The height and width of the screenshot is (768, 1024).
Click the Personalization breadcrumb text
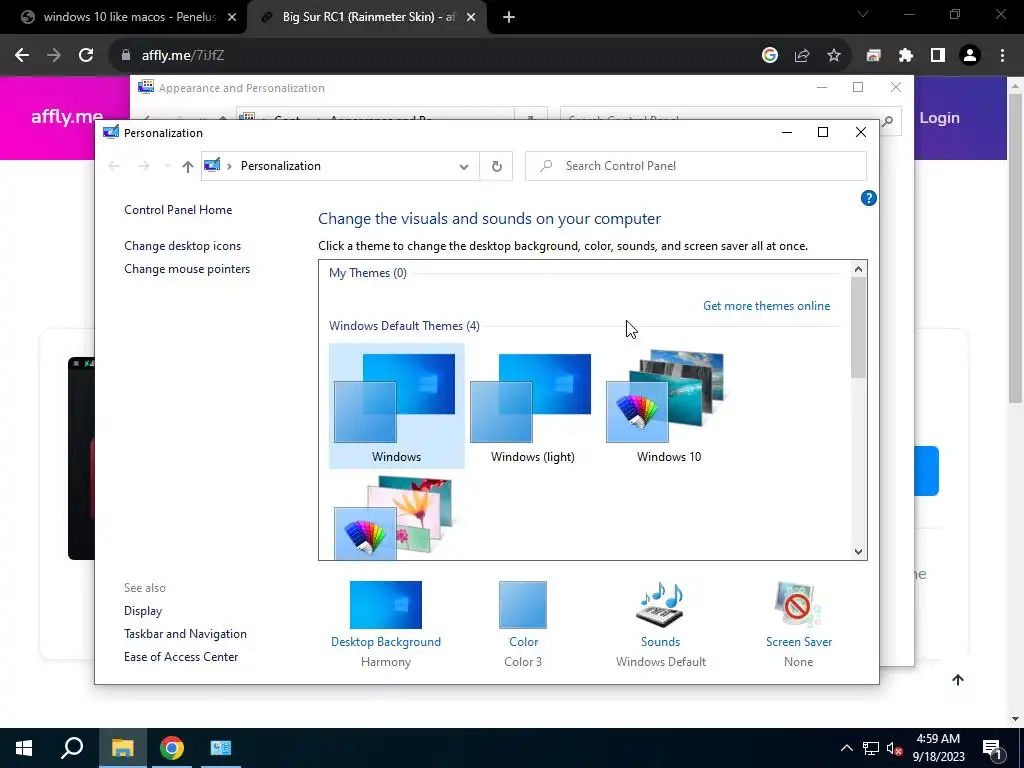(281, 166)
